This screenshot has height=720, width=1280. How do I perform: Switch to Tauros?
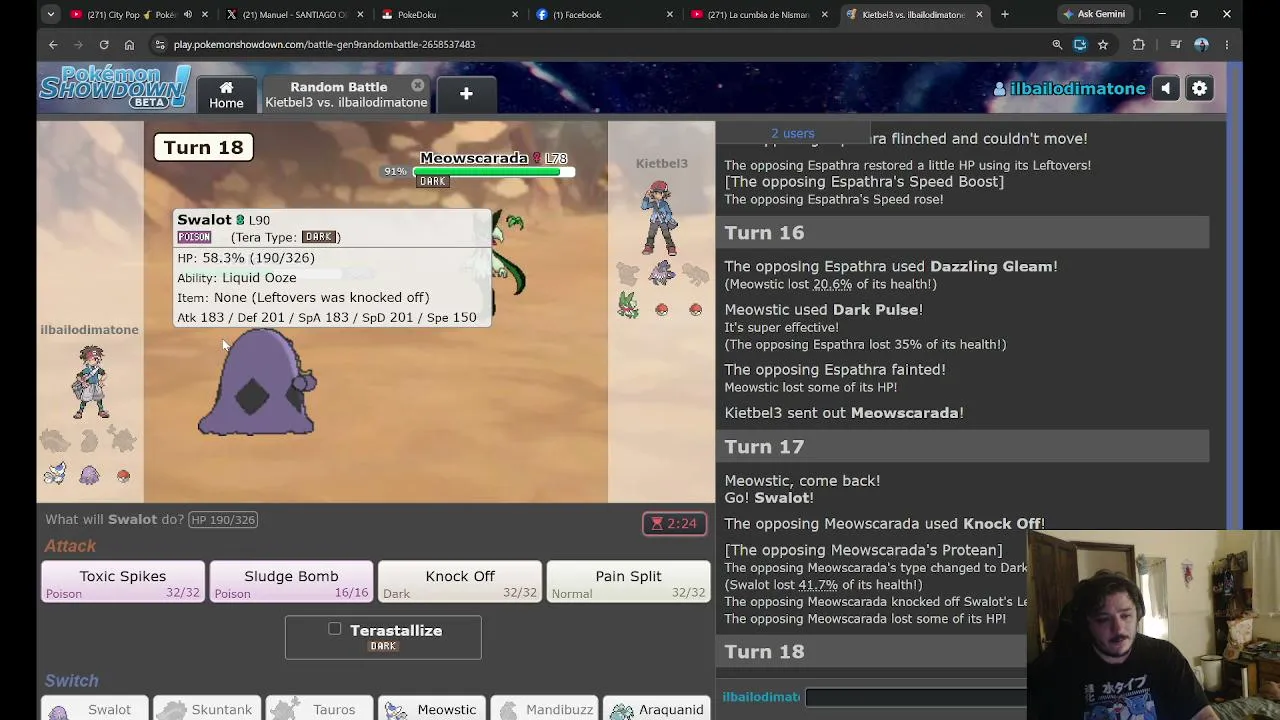point(320,709)
